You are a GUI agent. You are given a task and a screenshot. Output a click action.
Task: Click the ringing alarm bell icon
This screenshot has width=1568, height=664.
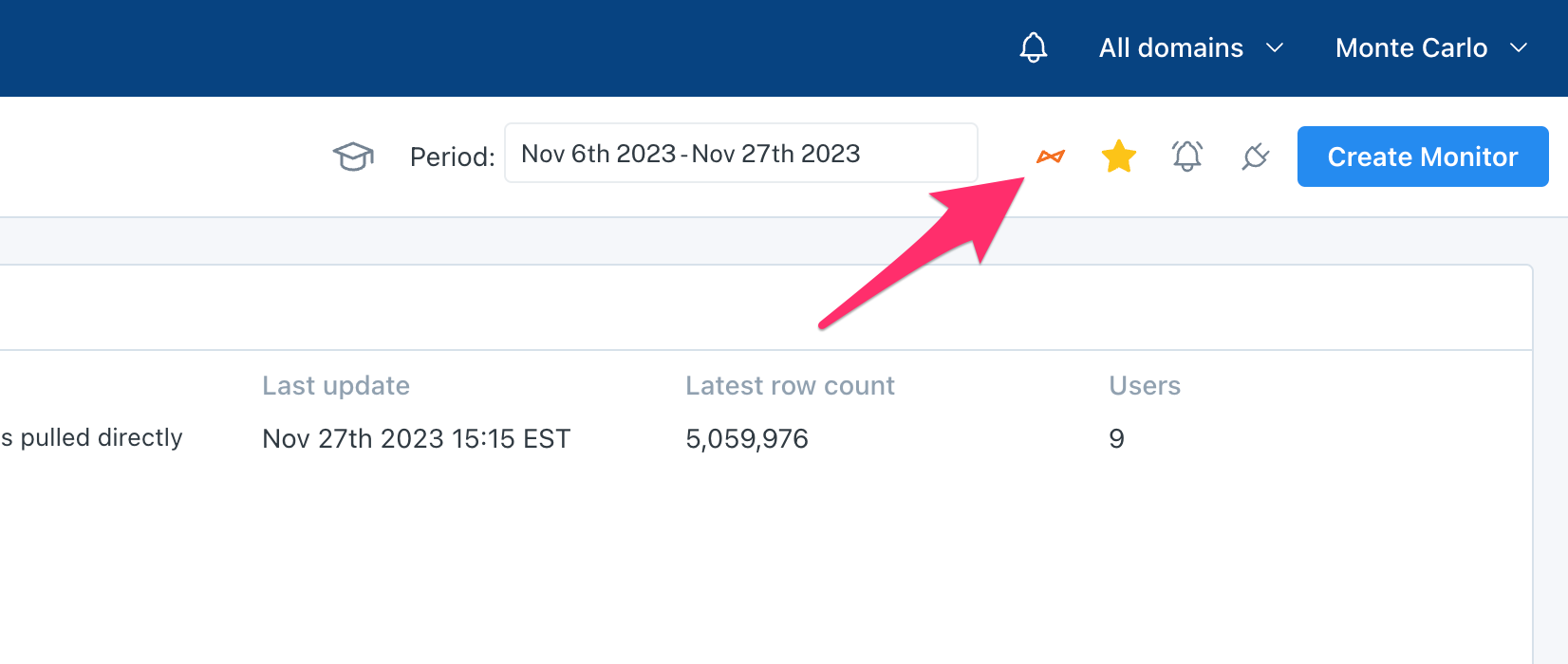coord(1187,156)
